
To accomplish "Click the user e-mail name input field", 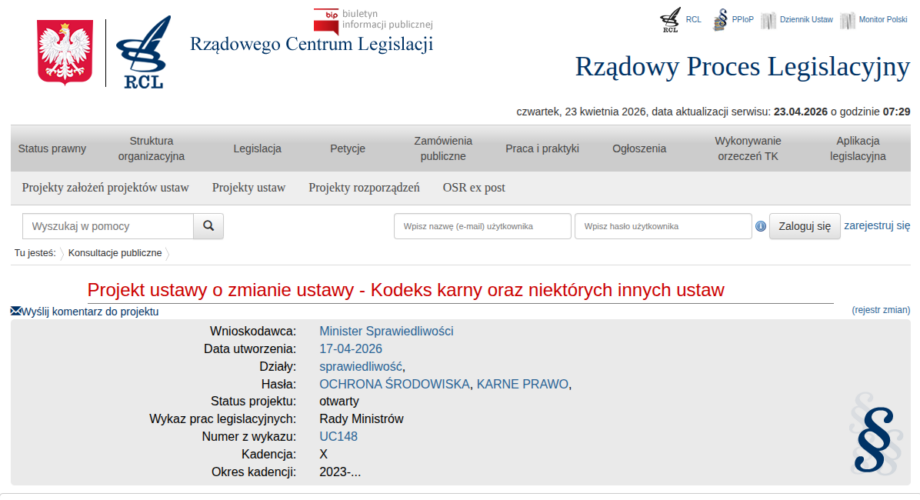I will [482, 227].
